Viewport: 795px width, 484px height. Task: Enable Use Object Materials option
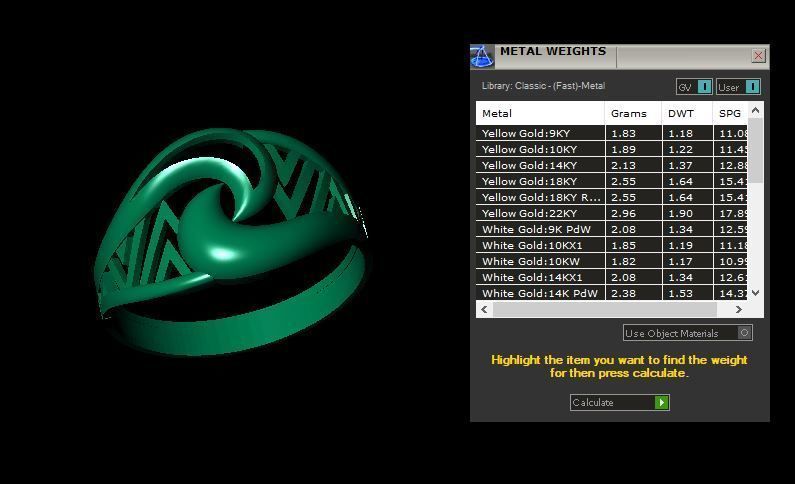point(688,333)
